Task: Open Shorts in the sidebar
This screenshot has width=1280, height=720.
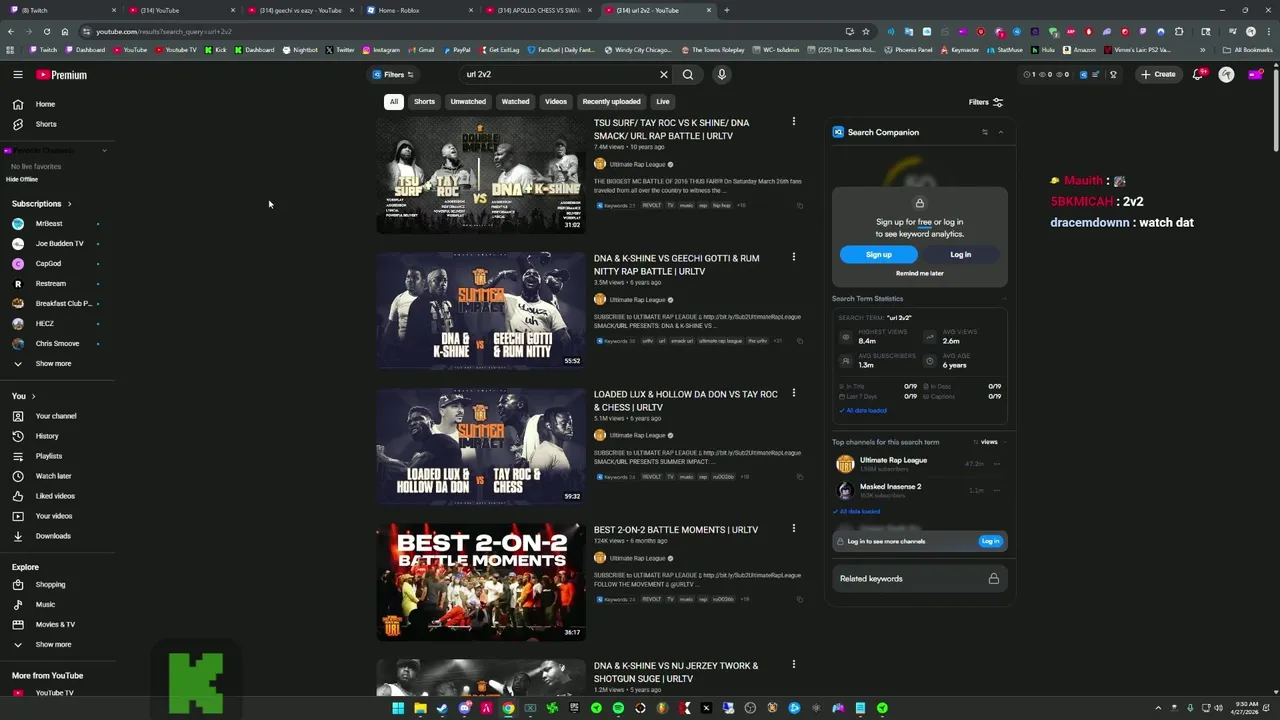Action: click(x=57, y=124)
